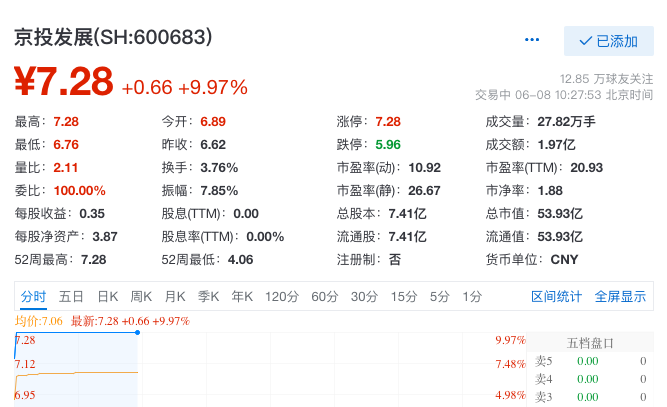
Task: Click the 市盈率(静) value 26.67
Action: [425, 191]
